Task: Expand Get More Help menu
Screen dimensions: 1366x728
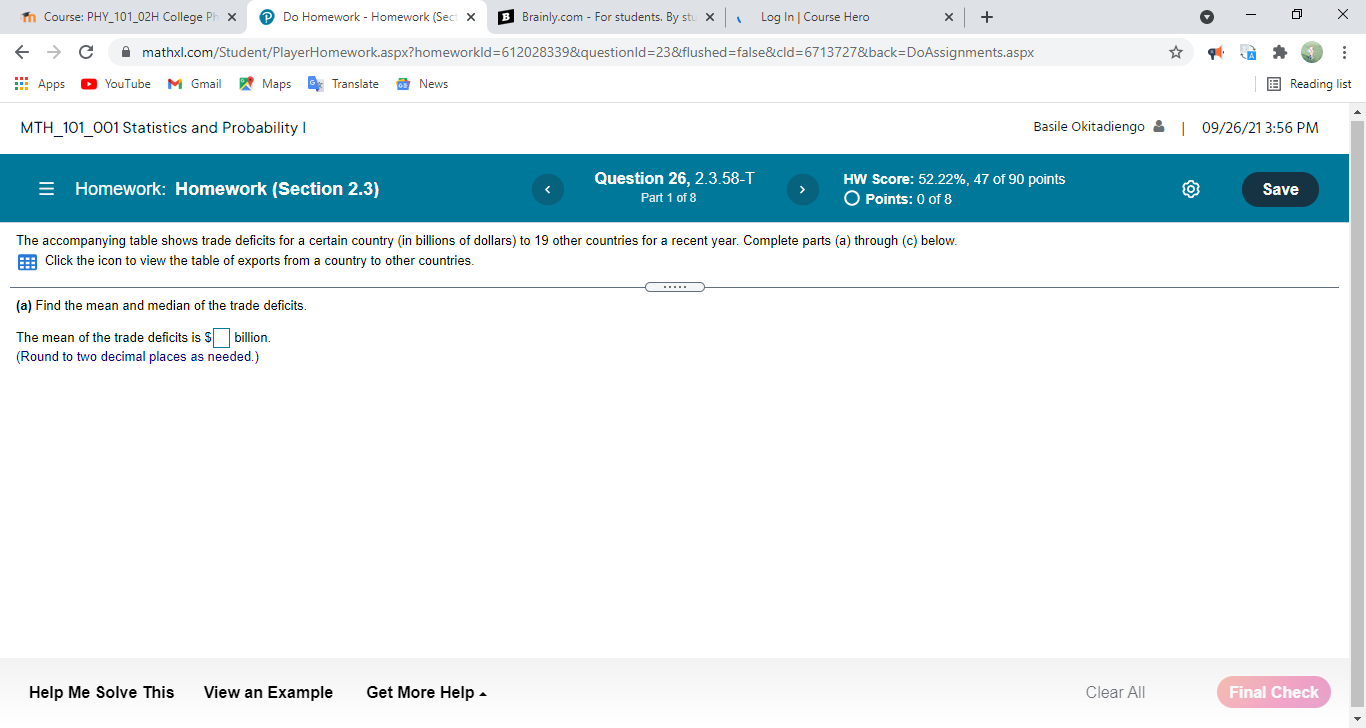Action: (x=427, y=692)
